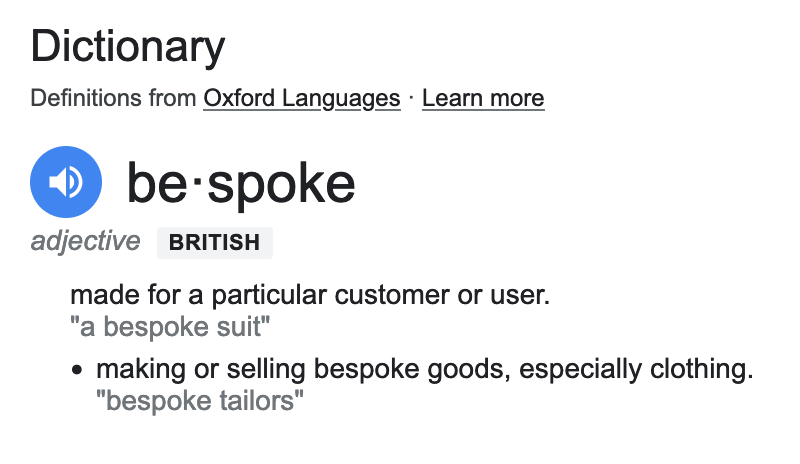Follow the Learn more link
The image size is (800, 464).
[483, 98]
